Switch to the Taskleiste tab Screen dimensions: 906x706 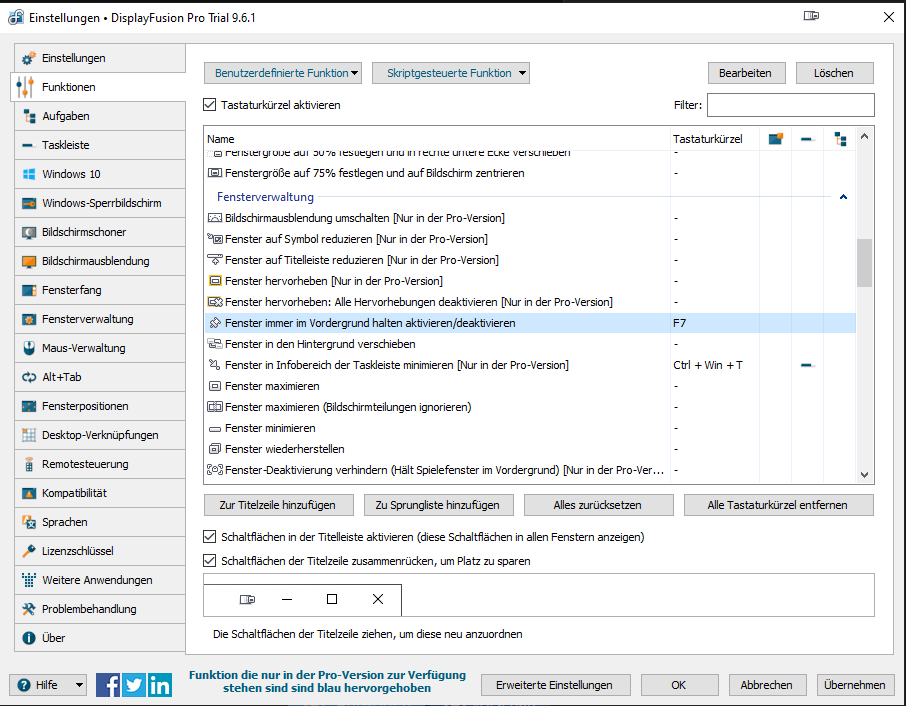[x=99, y=145]
